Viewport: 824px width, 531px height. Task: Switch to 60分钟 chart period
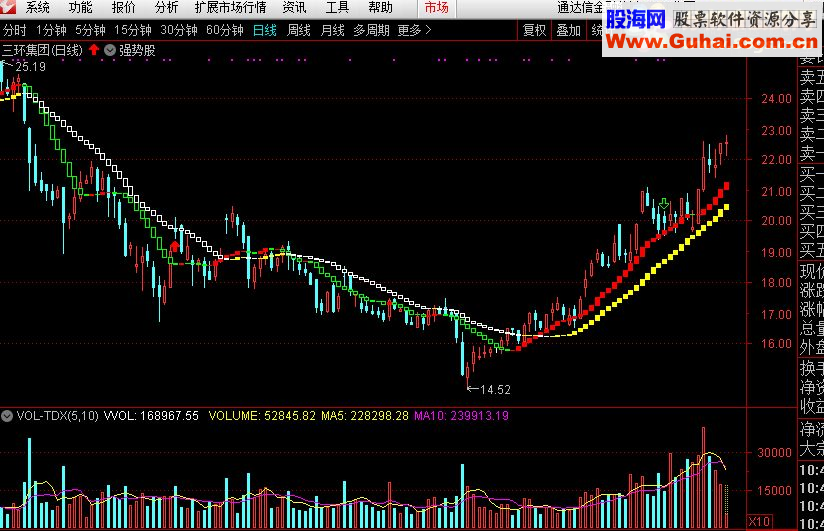point(225,30)
